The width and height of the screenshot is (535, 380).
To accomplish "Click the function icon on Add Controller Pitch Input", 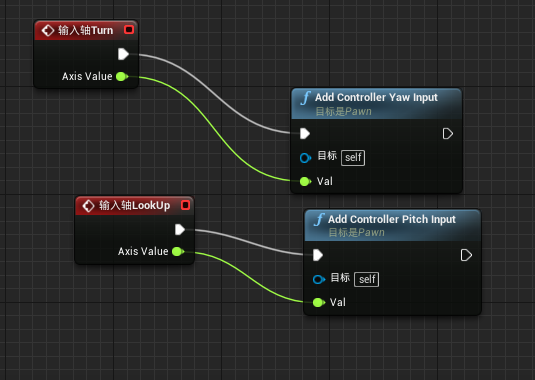I will coord(319,219).
